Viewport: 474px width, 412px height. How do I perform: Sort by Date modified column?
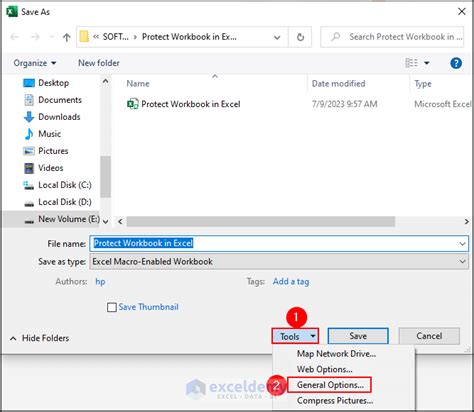[x=338, y=84]
